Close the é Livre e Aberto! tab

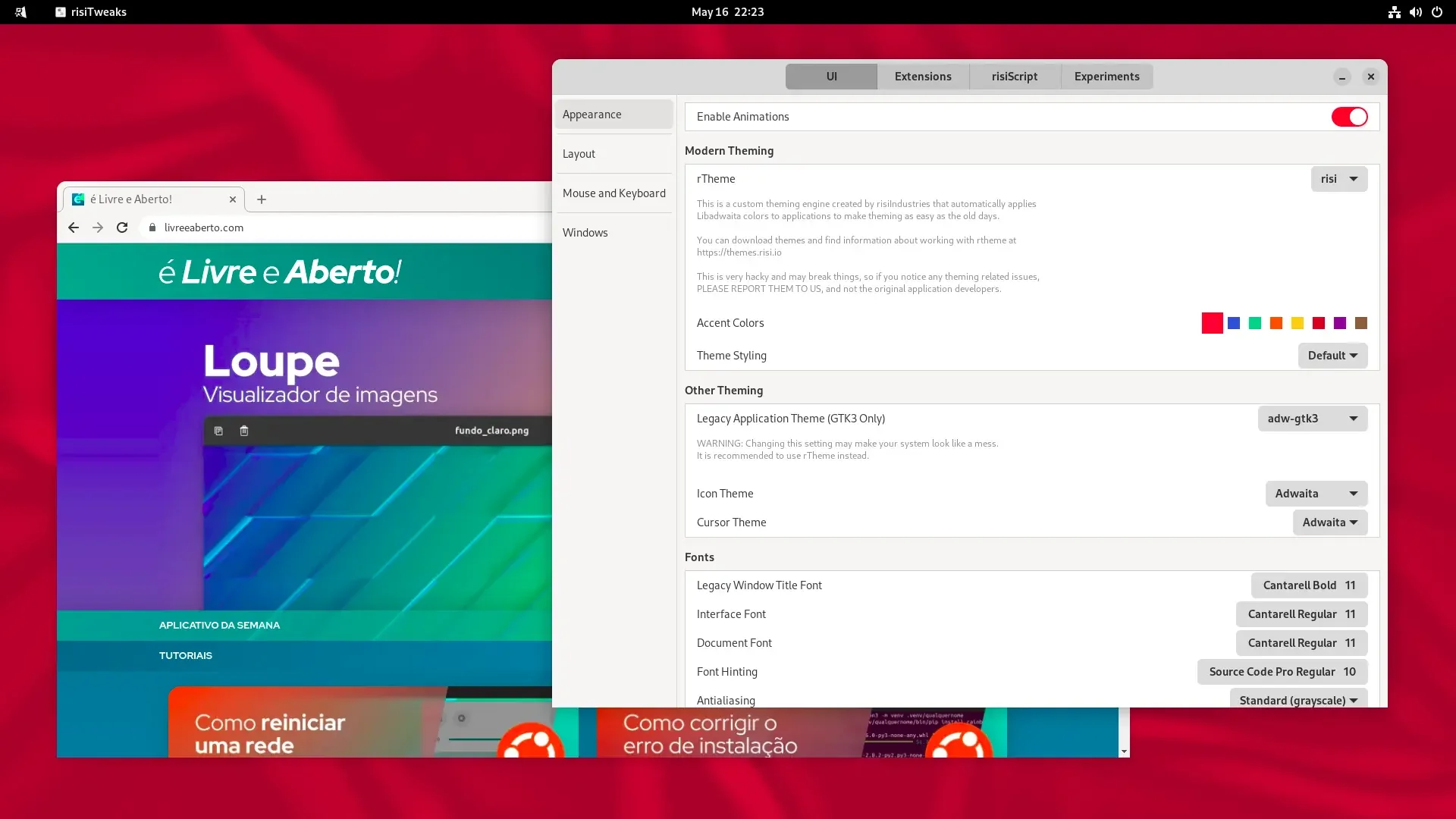[x=233, y=199]
